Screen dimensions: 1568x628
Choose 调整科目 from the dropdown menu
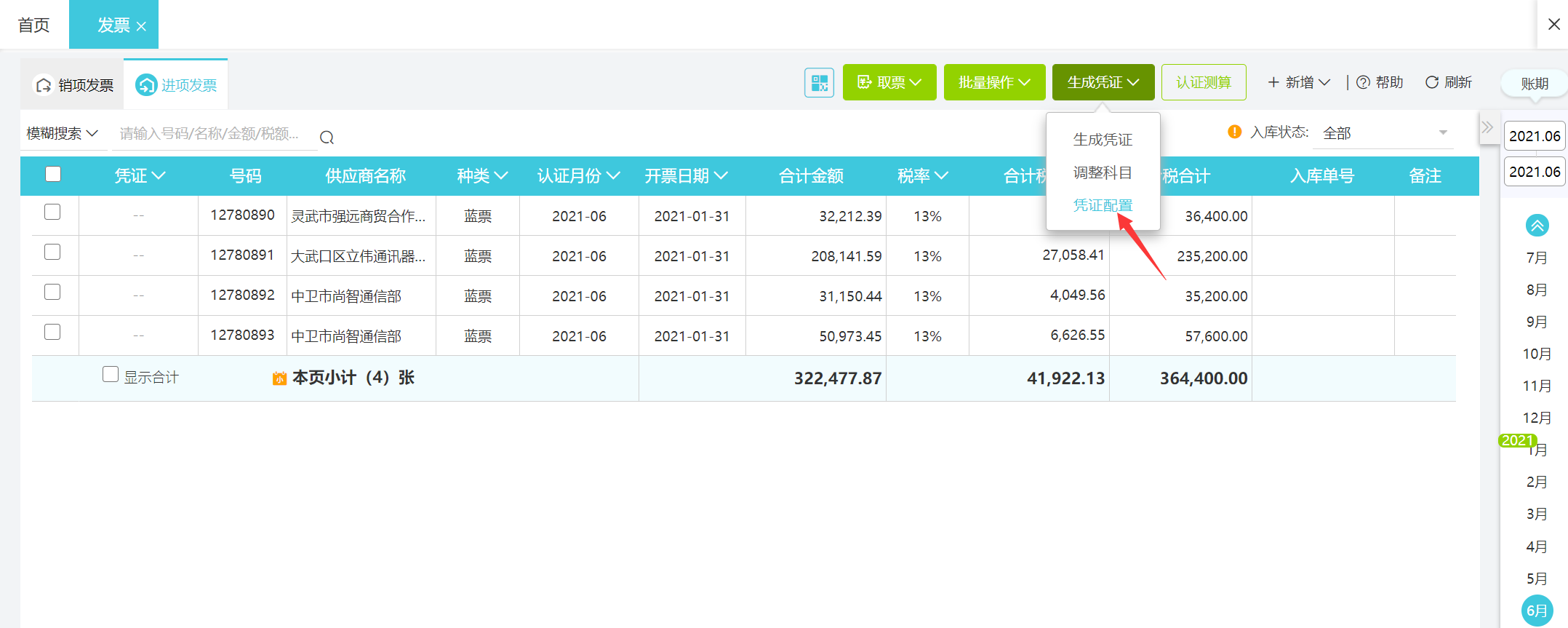pyautogui.click(x=1103, y=172)
